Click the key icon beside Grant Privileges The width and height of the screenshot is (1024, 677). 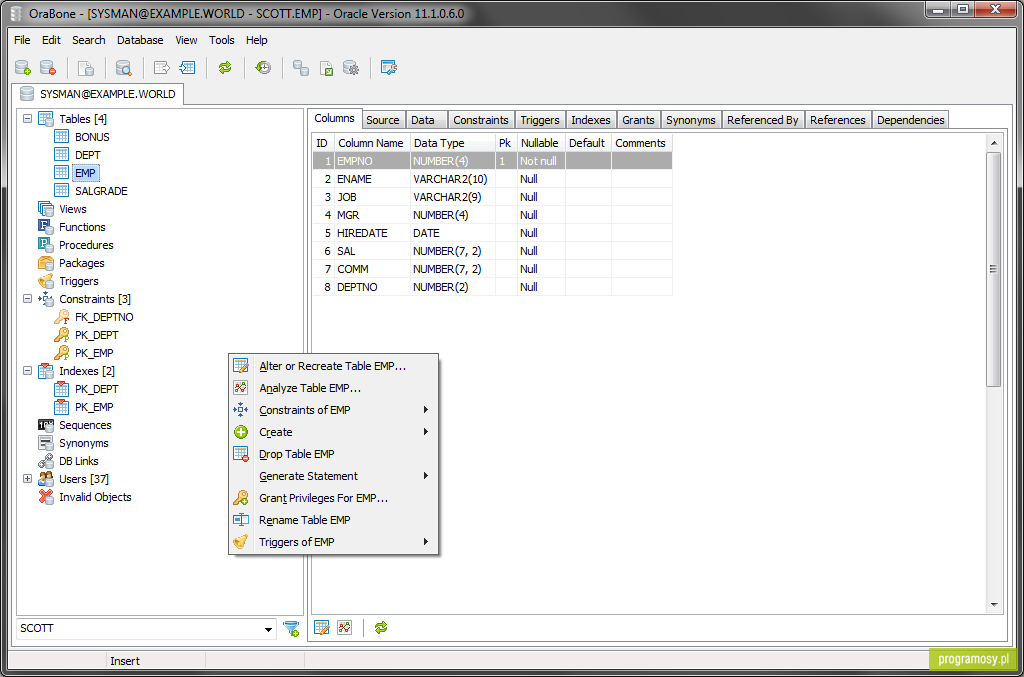241,498
